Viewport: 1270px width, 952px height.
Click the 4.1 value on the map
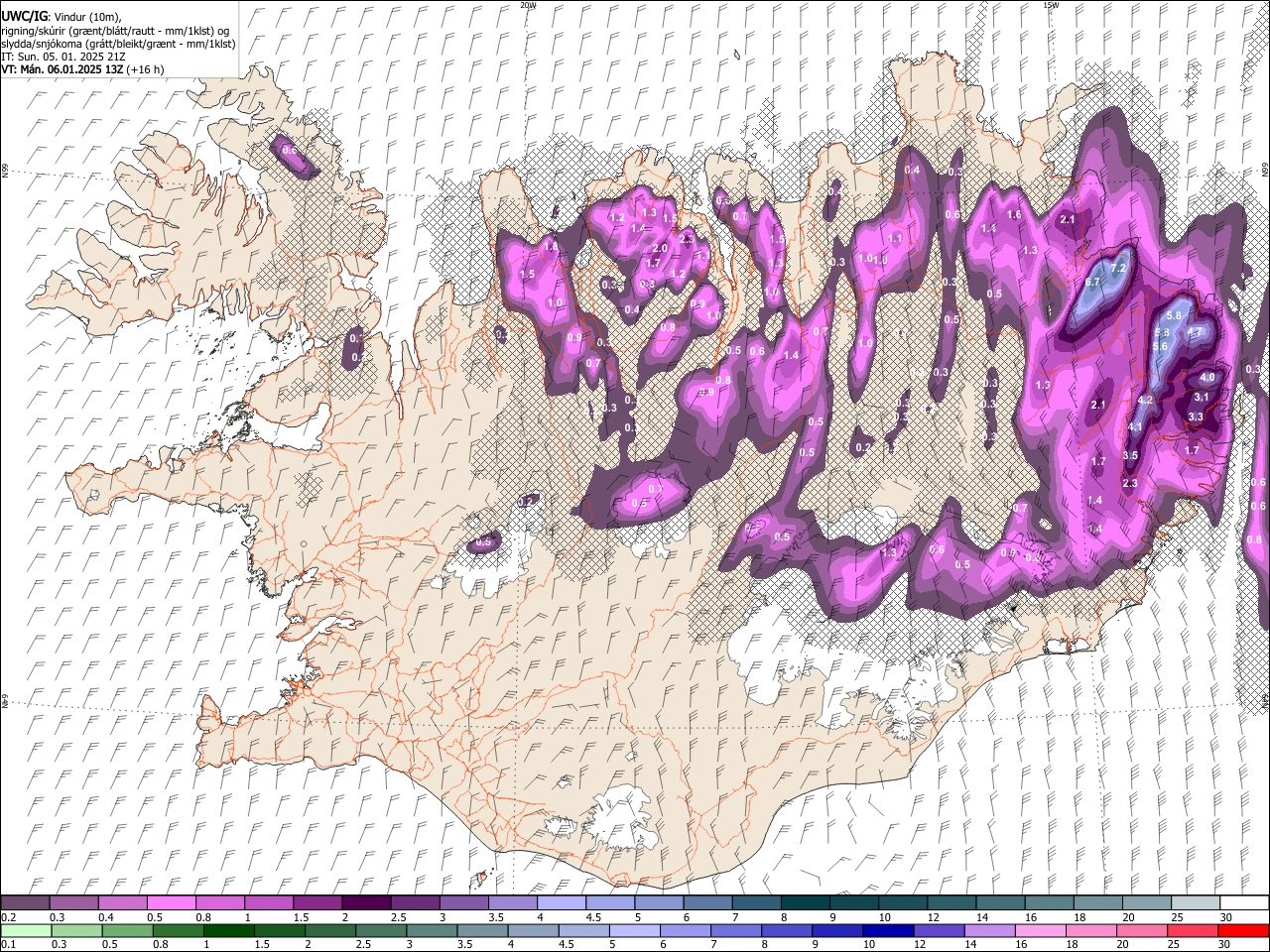[1137, 426]
